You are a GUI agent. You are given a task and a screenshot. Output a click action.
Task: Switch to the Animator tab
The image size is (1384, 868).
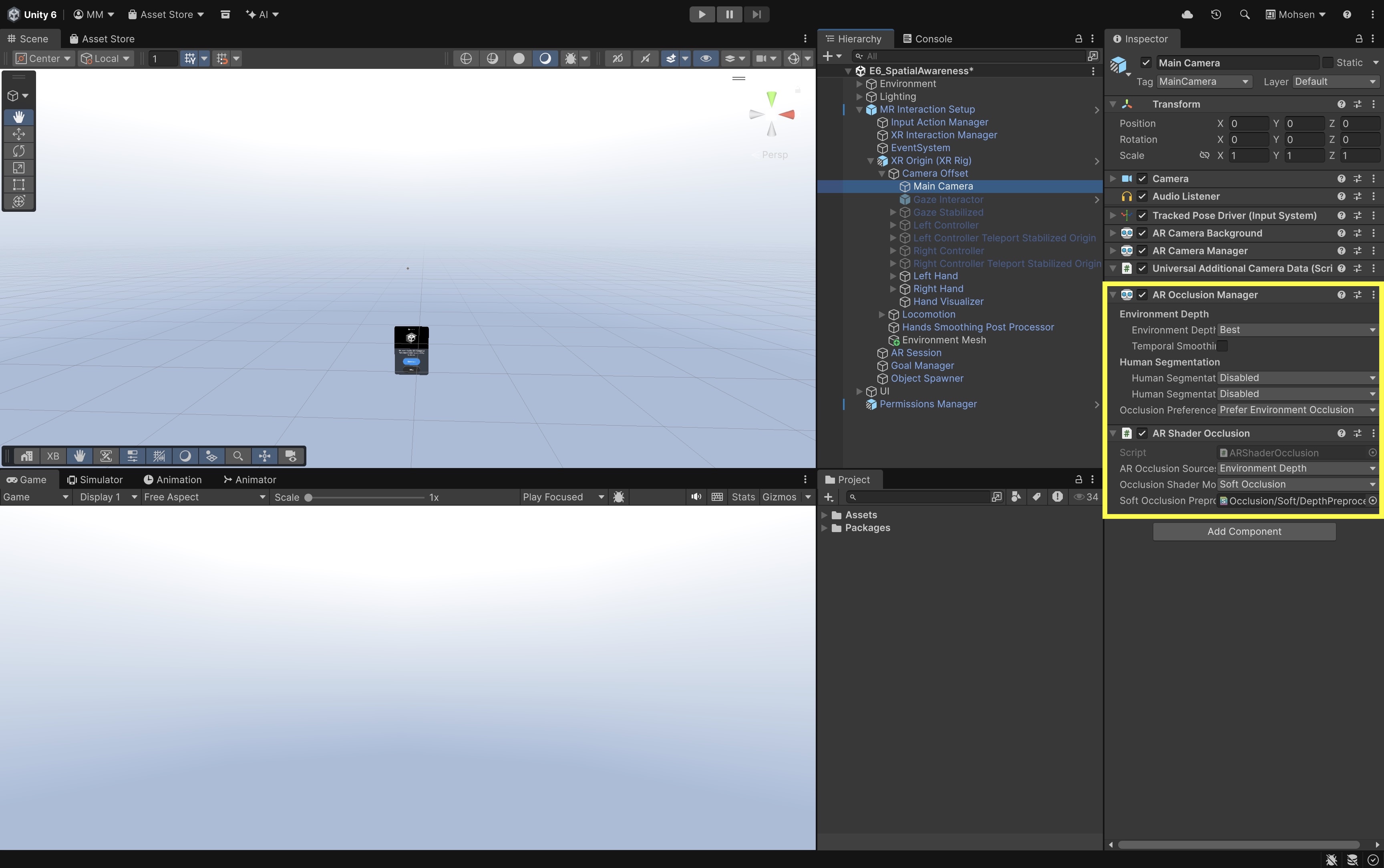pyautogui.click(x=250, y=479)
